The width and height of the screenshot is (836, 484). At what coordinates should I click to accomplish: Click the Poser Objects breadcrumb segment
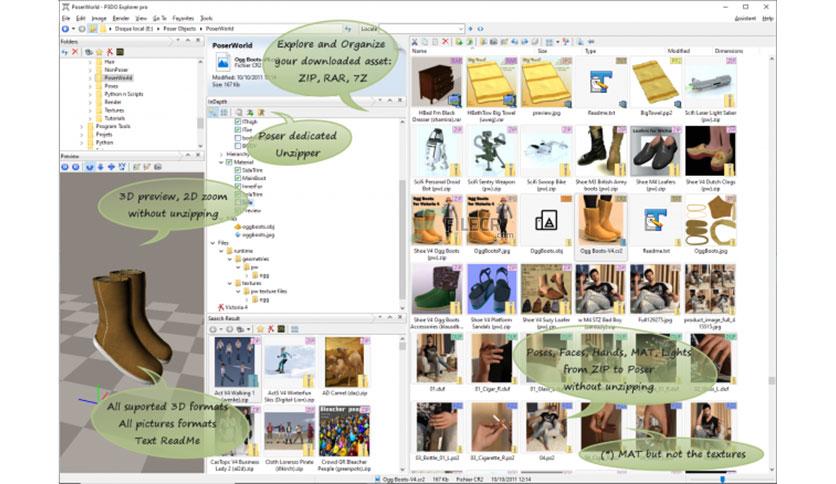[179, 28]
